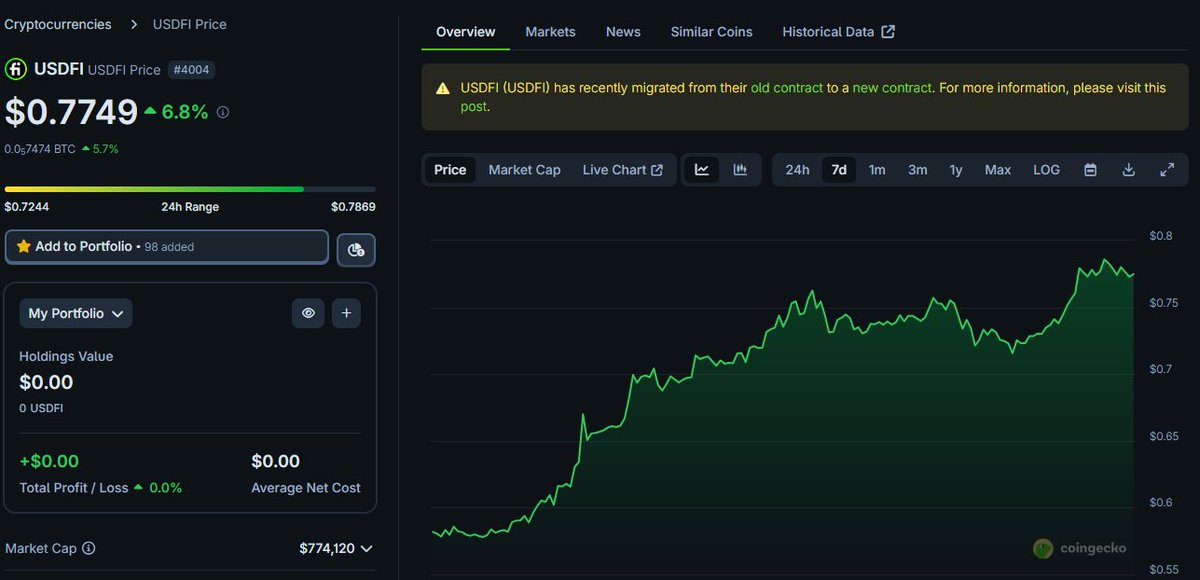Download chart data icon

pos(1129,170)
